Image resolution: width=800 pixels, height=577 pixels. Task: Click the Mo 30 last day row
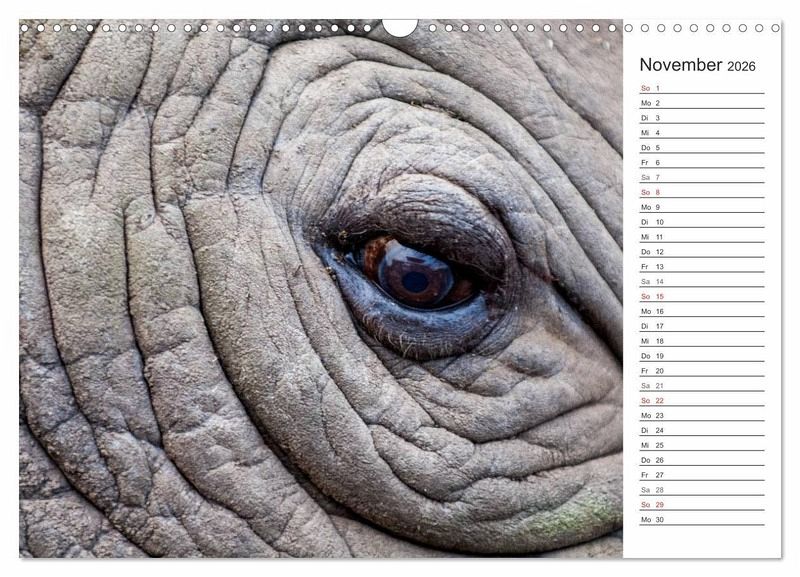pyautogui.click(x=701, y=519)
